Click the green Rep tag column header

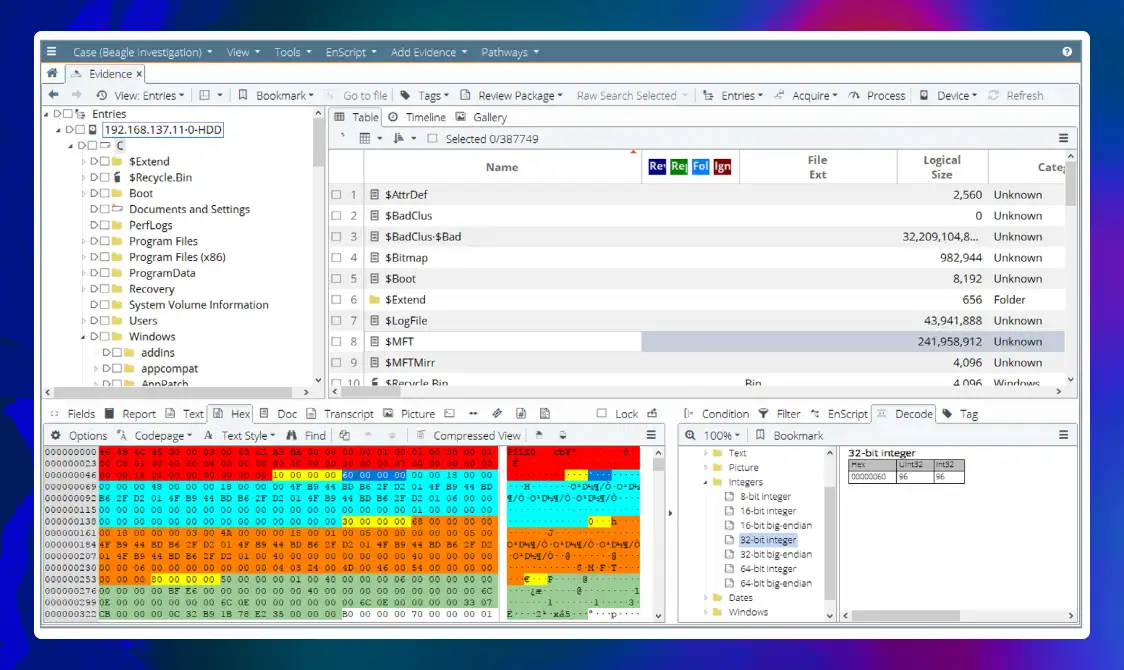(679, 166)
